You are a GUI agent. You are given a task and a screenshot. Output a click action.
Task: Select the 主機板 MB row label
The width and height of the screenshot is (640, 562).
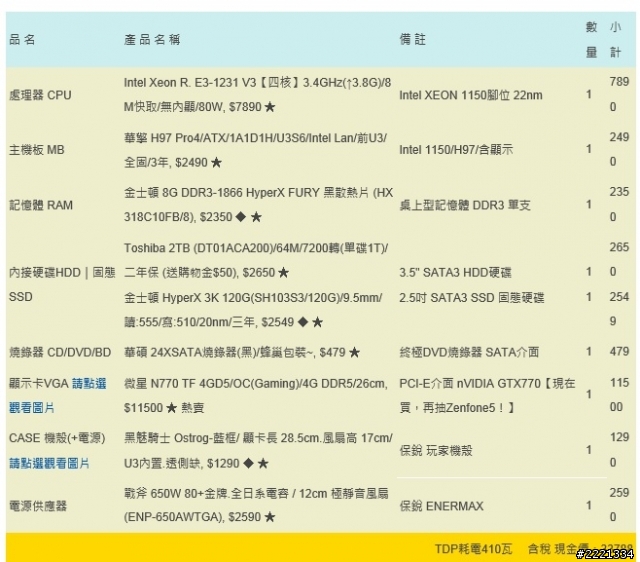[x=37, y=150]
